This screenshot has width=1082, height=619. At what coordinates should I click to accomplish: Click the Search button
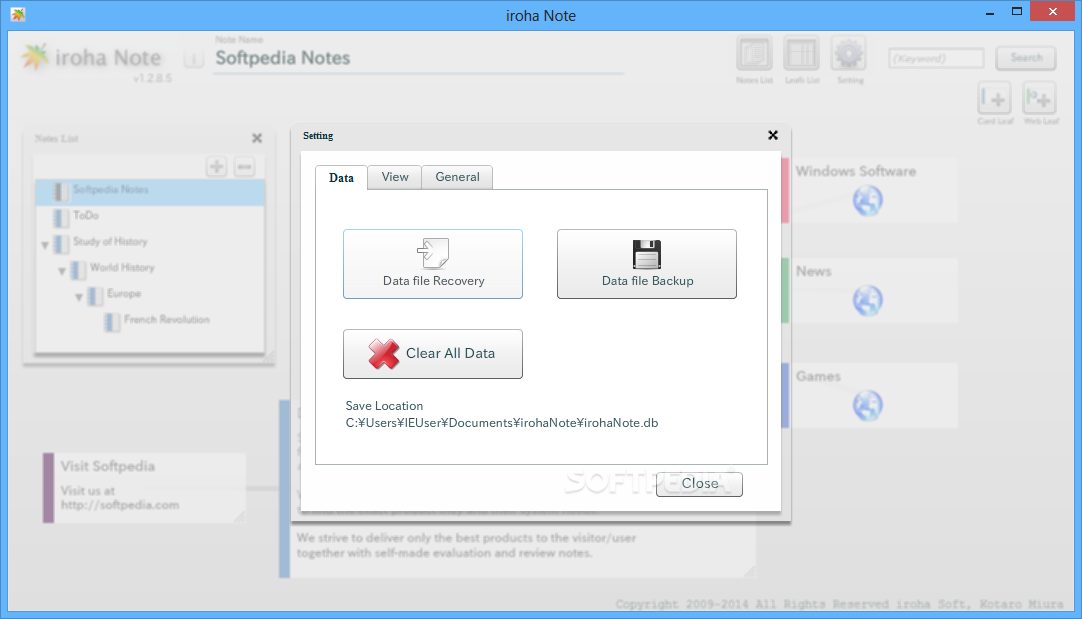1026,58
